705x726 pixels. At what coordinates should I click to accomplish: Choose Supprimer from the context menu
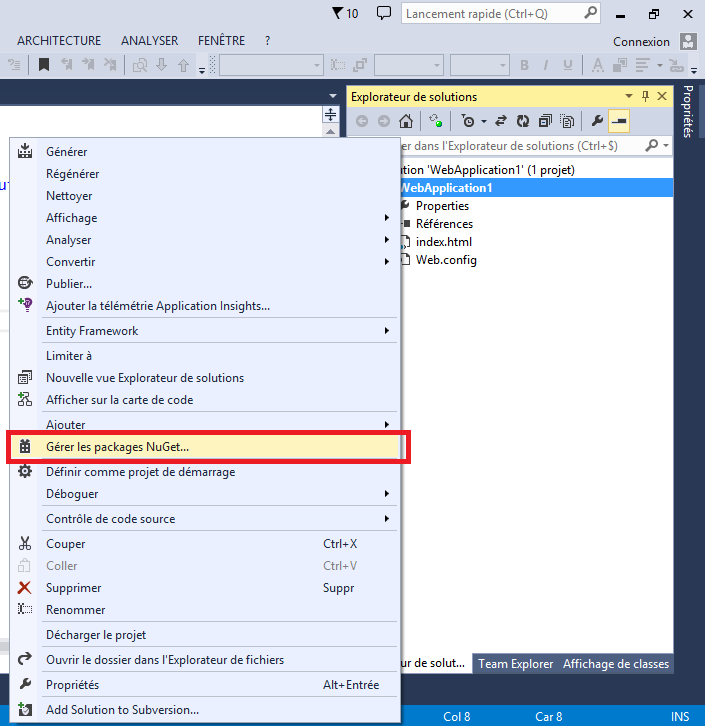205,588
